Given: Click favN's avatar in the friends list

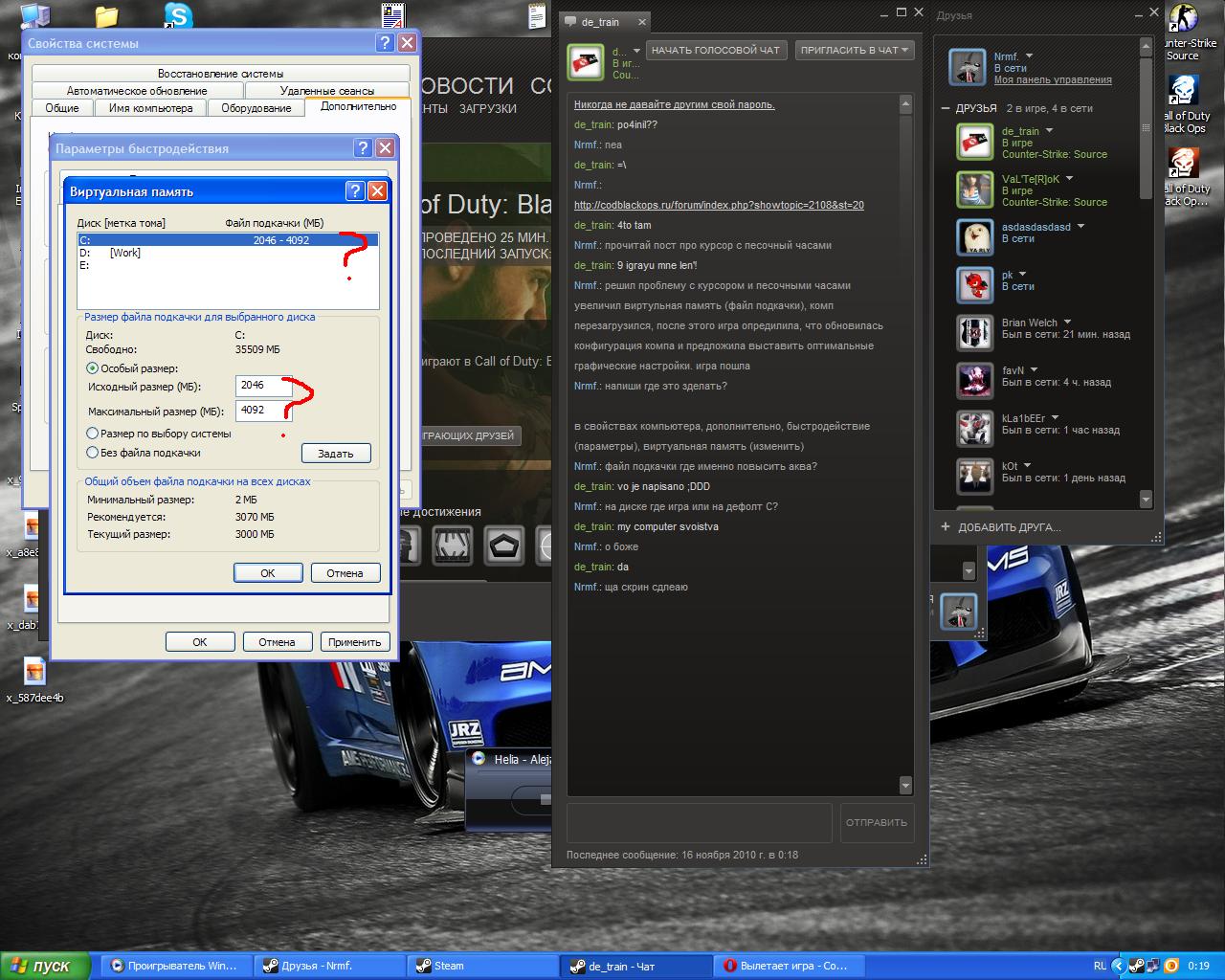Looking at the screenshot, I should 975,382.
